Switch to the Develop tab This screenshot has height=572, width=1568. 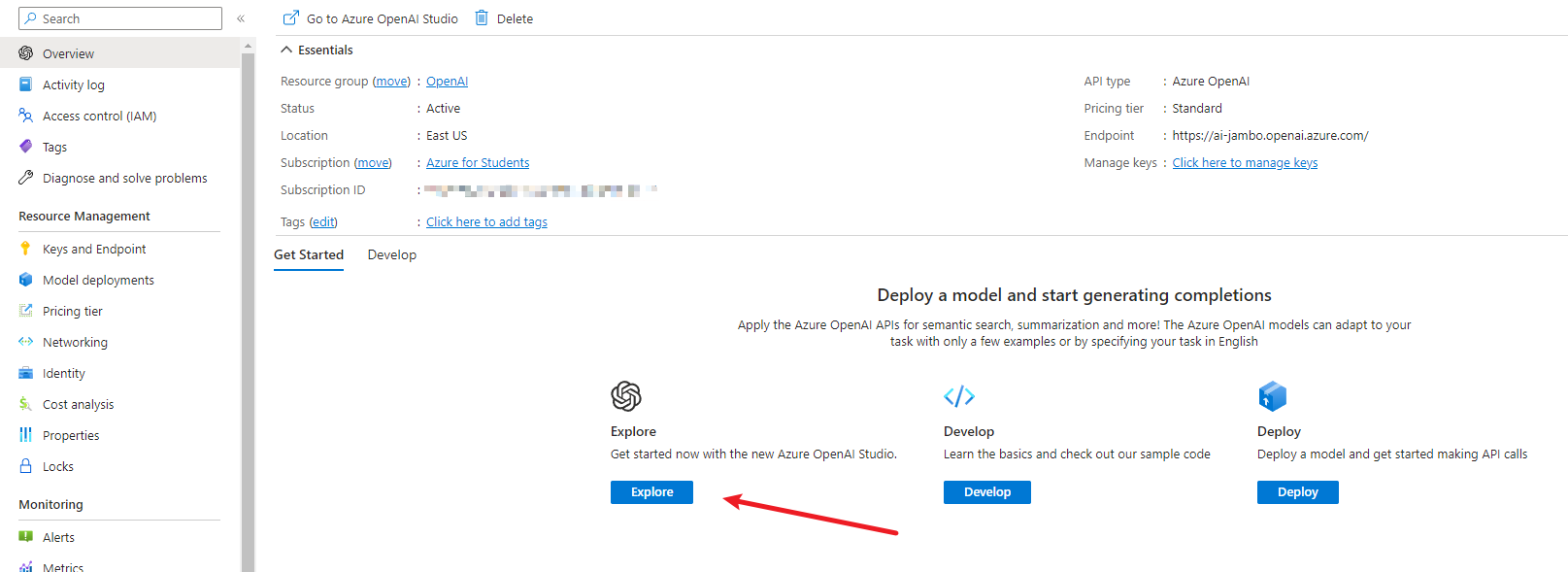click(392, 255)
